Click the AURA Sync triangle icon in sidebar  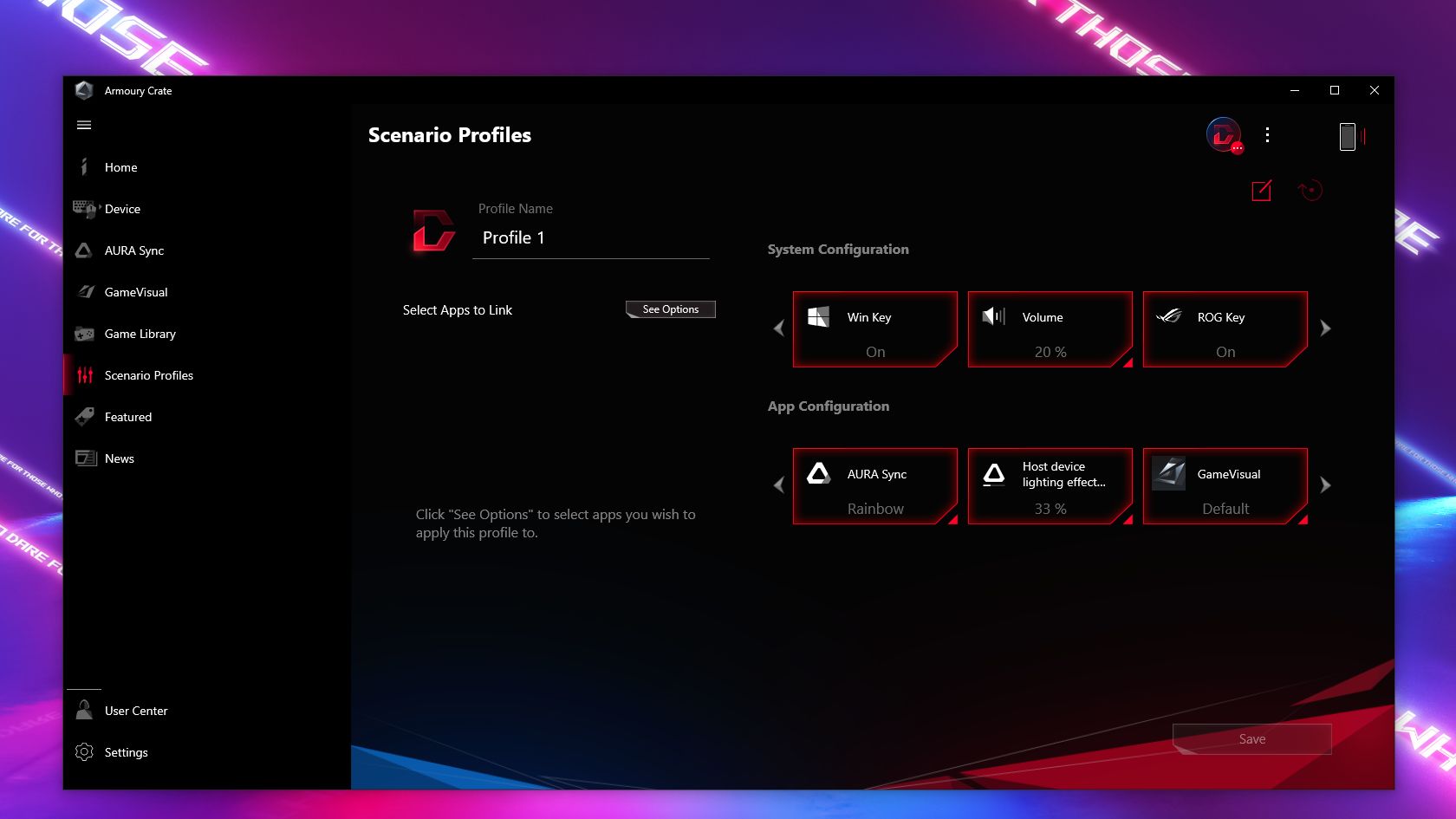pos(84,250)
